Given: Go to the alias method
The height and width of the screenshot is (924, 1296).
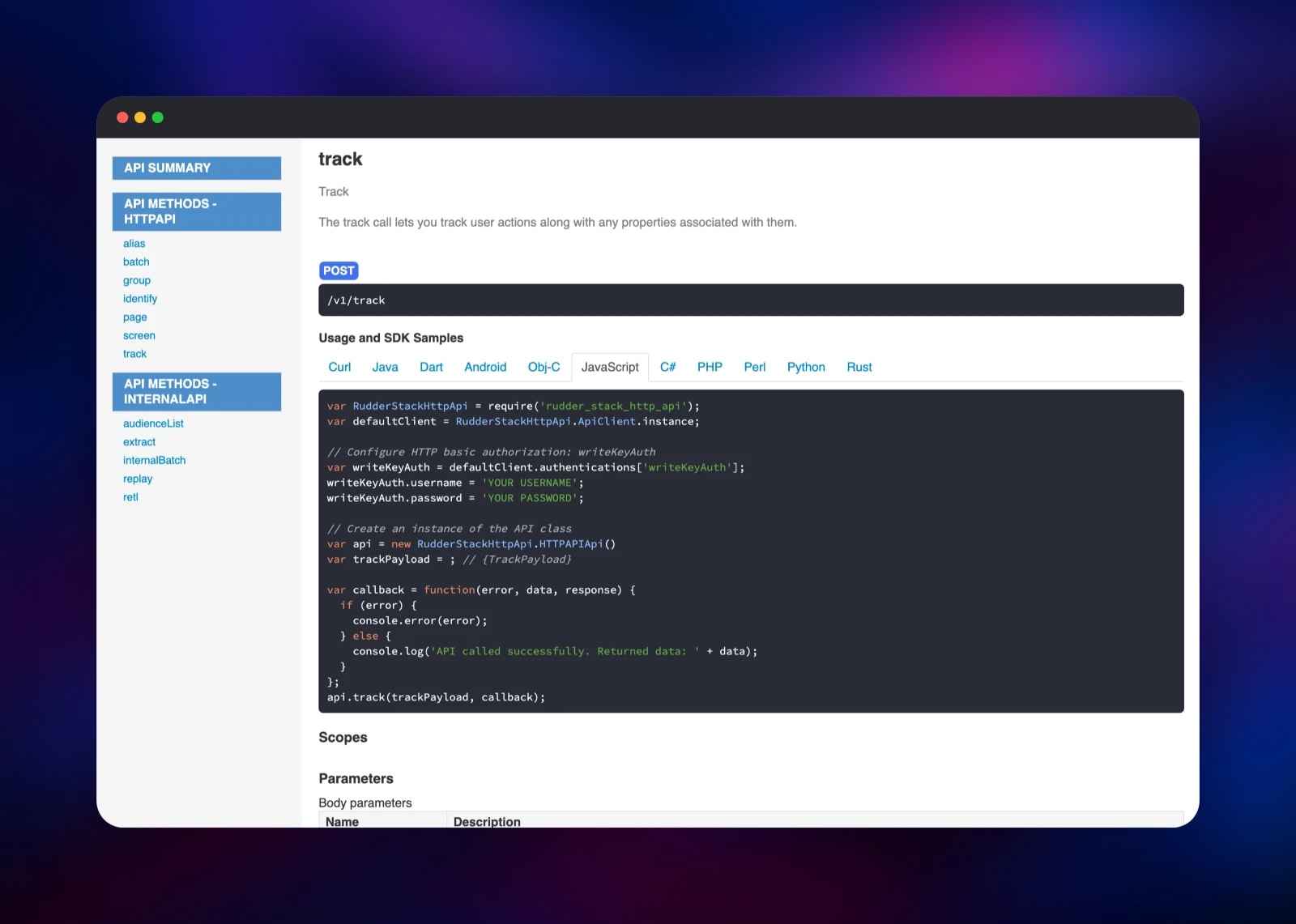Looking at the screenshot, I should (x=134, y=243).
